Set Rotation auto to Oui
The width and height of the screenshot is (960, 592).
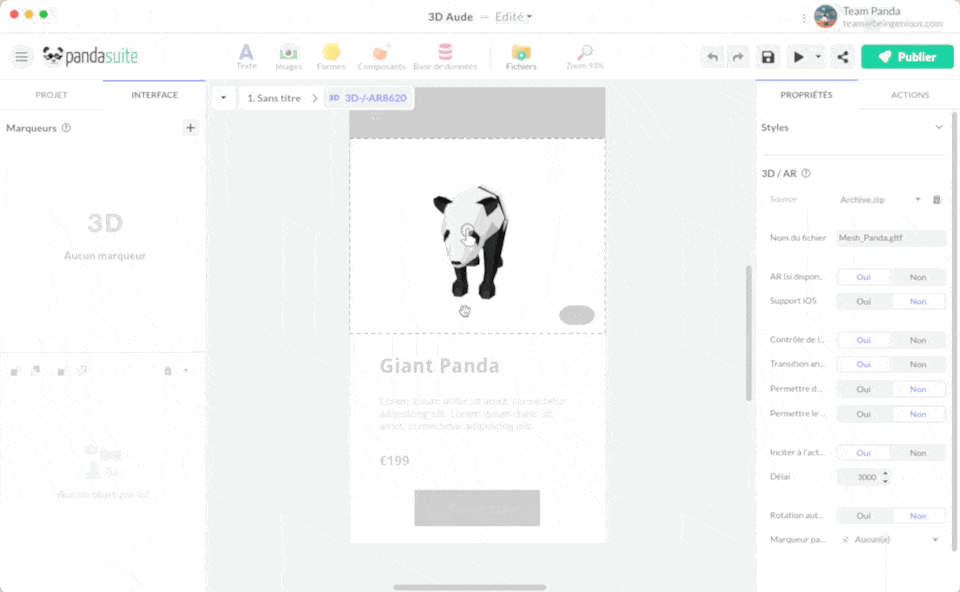click(863, 516)
